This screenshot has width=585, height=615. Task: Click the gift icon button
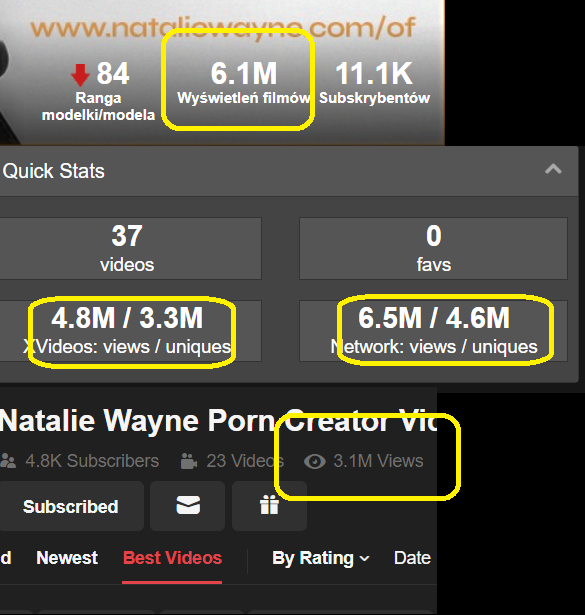[x=269, y=506]
